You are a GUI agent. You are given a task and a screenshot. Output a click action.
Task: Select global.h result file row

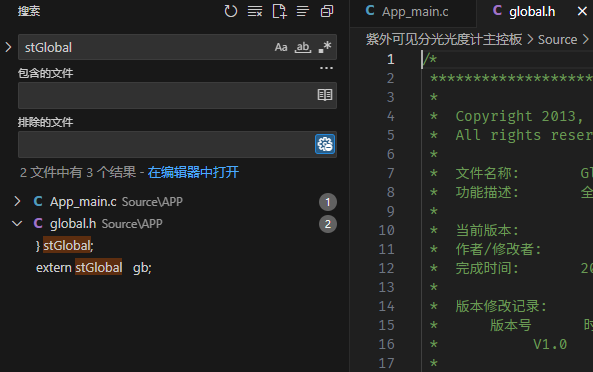coord(174,224)
